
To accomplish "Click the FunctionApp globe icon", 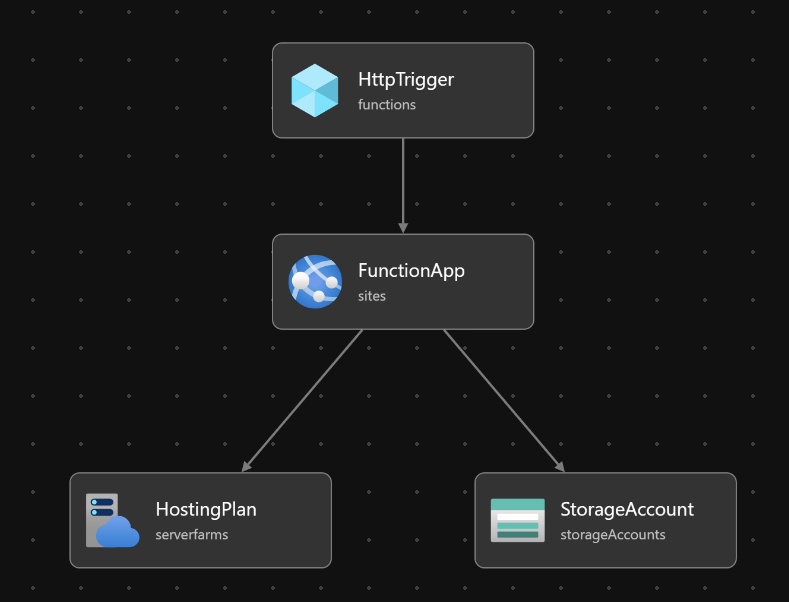I will coord(315,281).
